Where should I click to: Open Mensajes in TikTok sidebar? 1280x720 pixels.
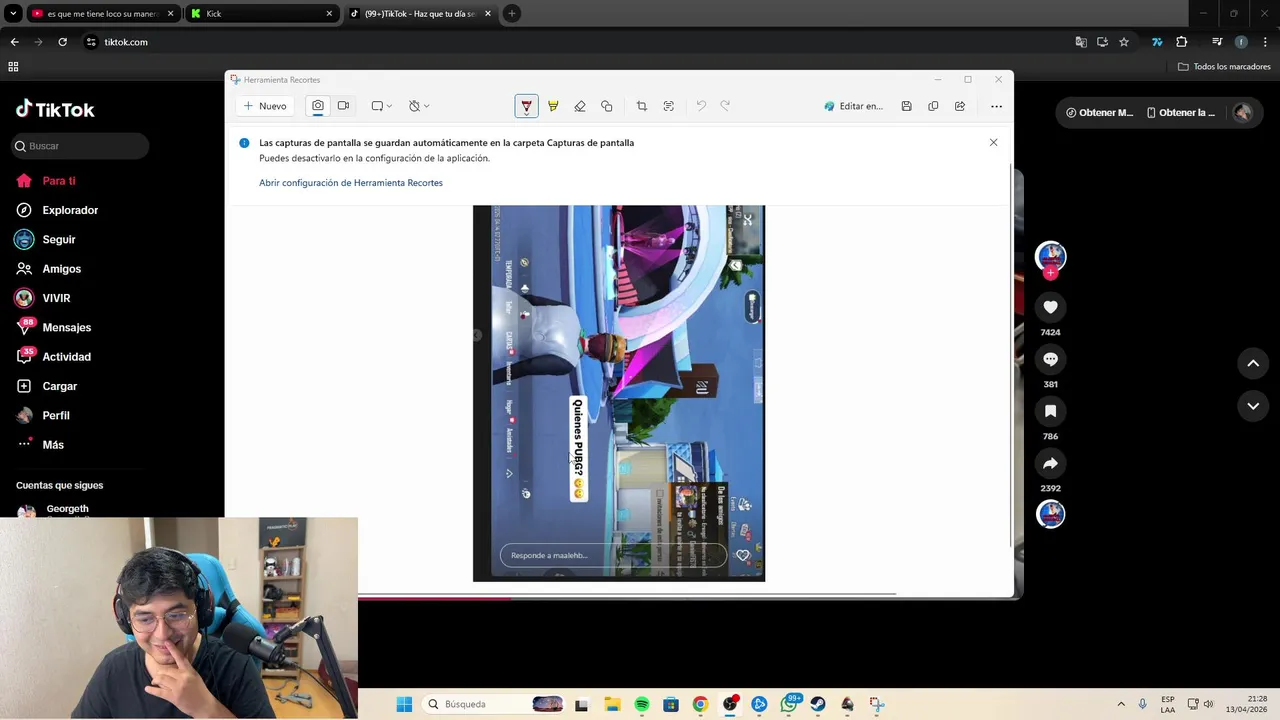pyautogui.click(x=54, y=327)
